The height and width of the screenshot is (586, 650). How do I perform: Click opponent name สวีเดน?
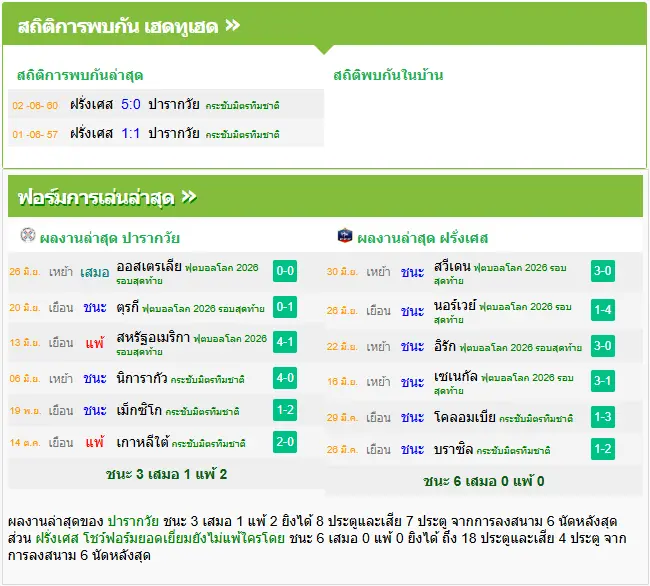click(452, 266)
